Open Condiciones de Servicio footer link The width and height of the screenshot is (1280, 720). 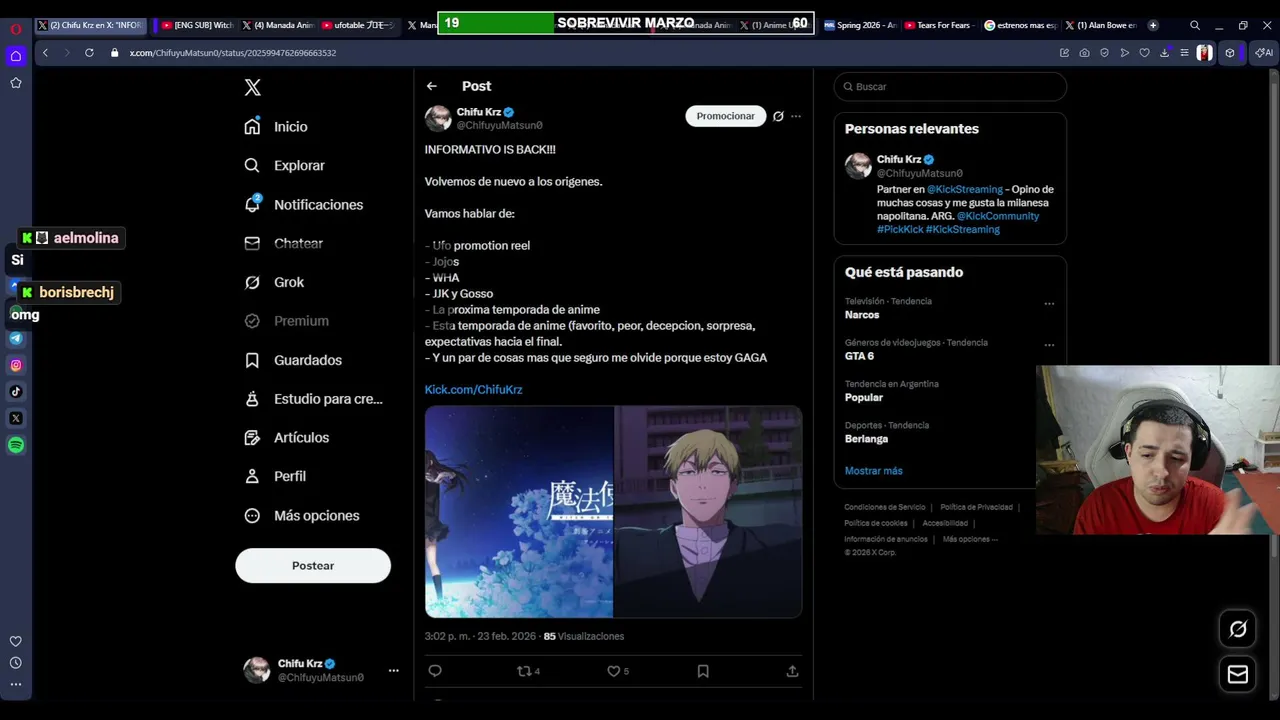[885, 507]
